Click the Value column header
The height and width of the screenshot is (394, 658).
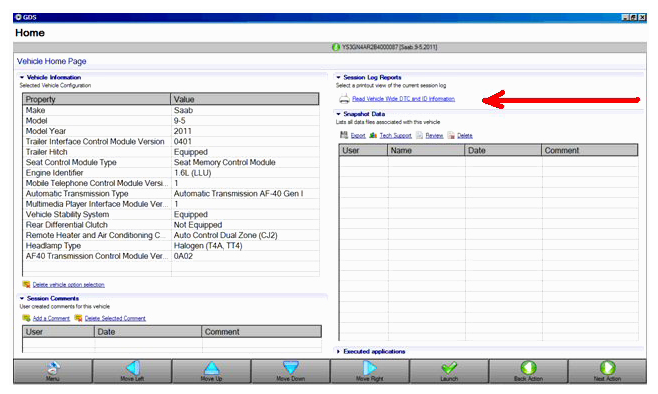pos(245,99)
